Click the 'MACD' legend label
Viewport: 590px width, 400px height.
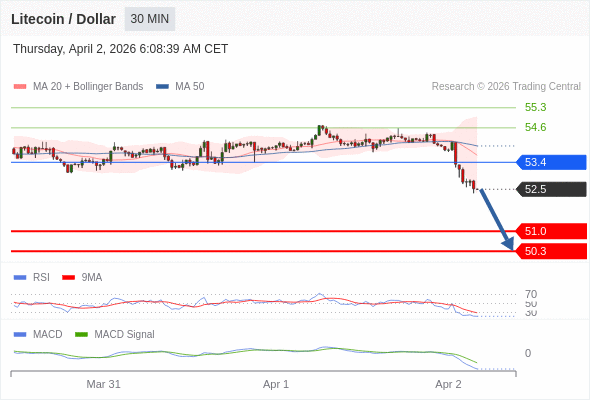point(48,335)
